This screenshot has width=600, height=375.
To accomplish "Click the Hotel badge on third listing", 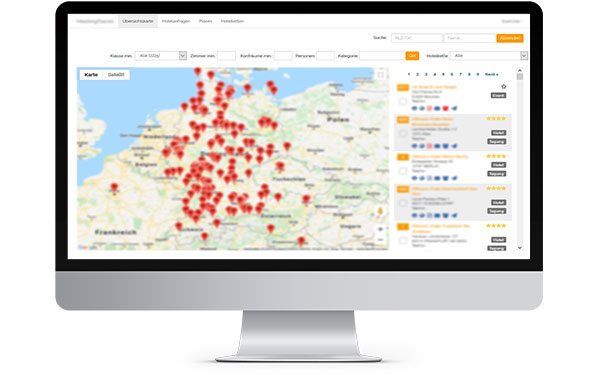I will [498, 165].
